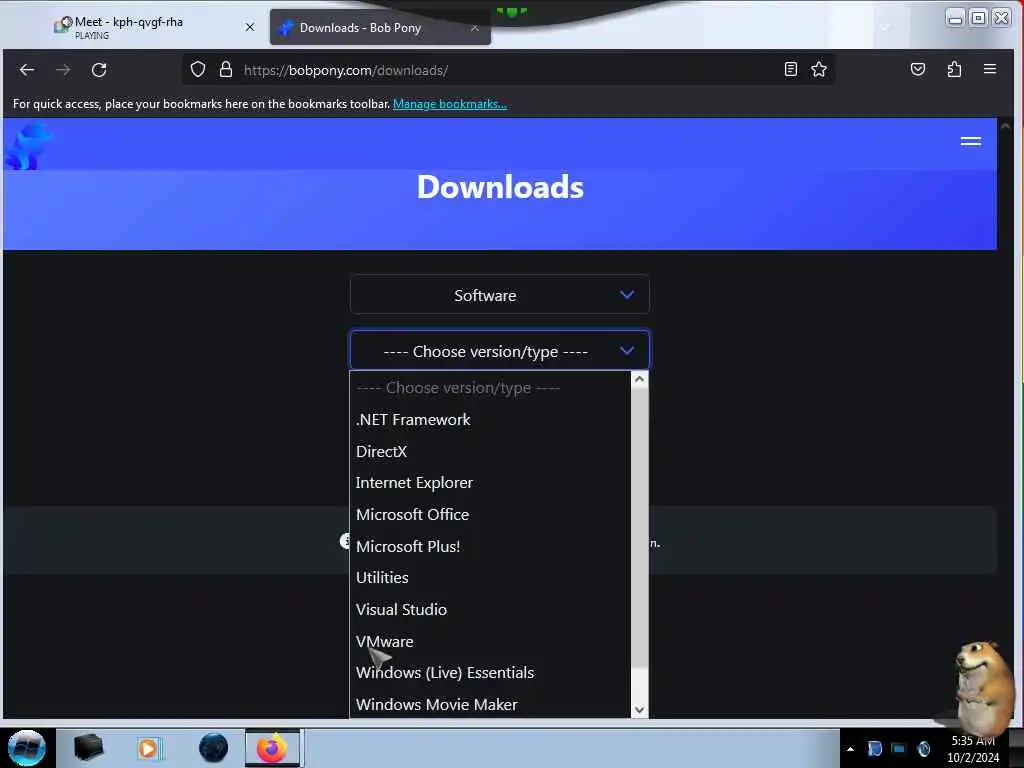Open the taskbar clock 5:35 AM
The width and height of the screenshot is (1024, 768).
973,749
